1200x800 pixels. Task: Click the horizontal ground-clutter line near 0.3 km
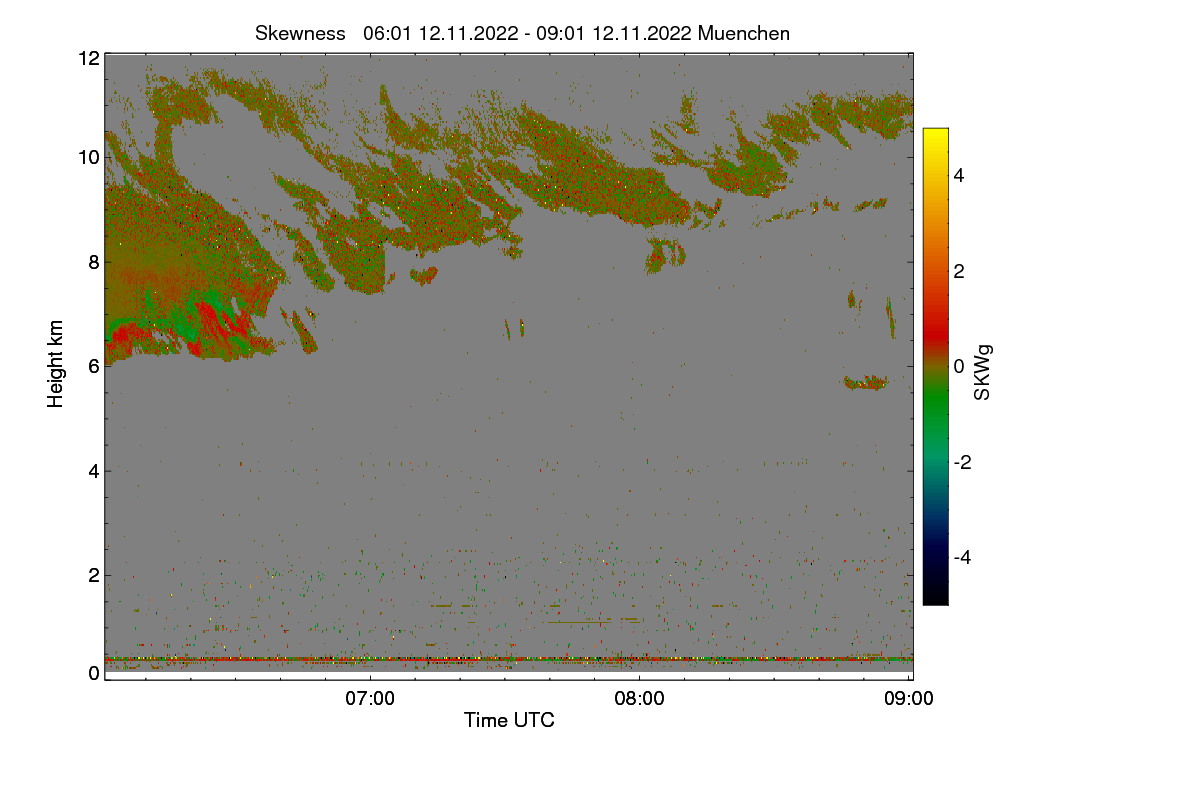pyautogui.click(x=509, y=659)
